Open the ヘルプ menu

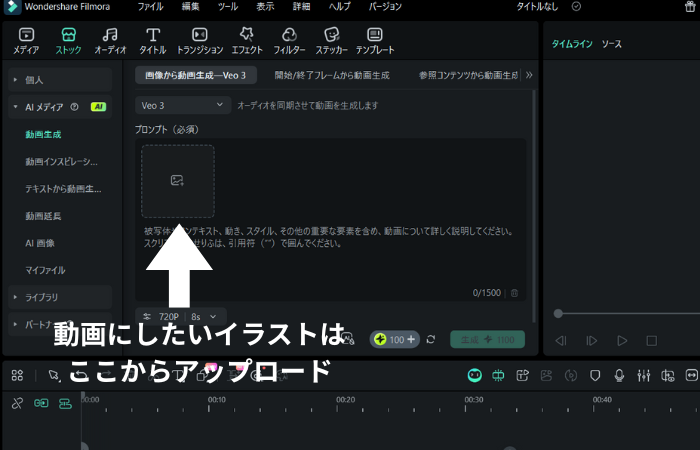tap(340, 6)
